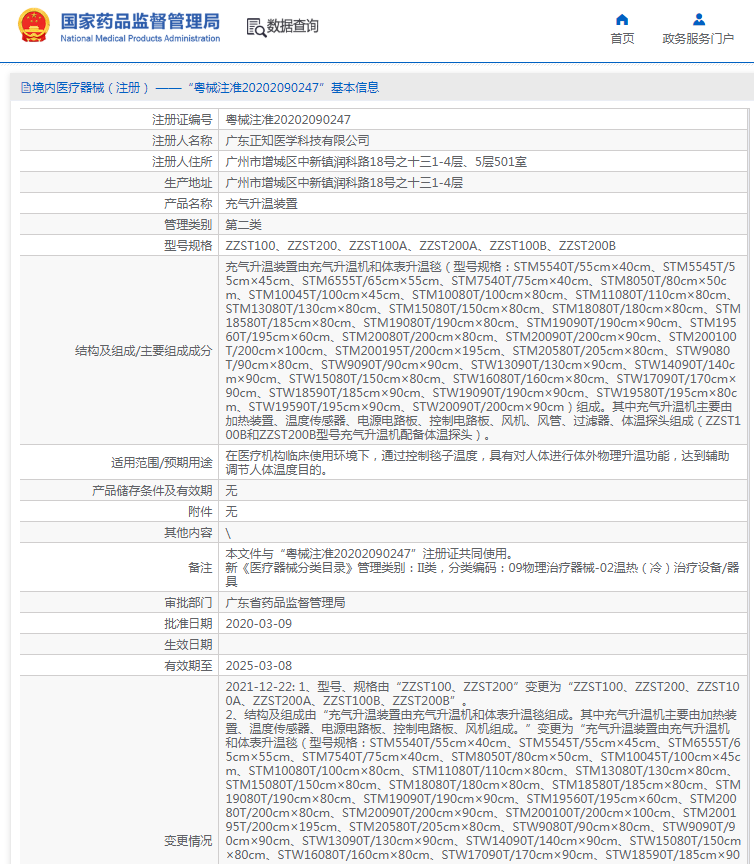Click the structure description paragraph text
754x864 pixels.
tap(483, 350)
